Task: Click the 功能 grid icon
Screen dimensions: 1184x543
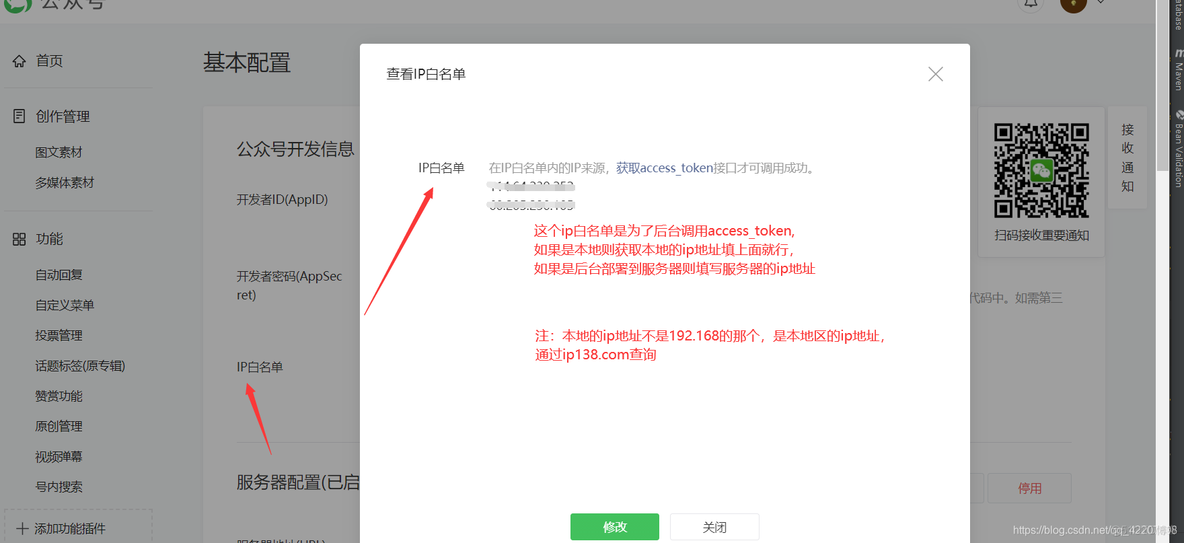Action: 20,239
